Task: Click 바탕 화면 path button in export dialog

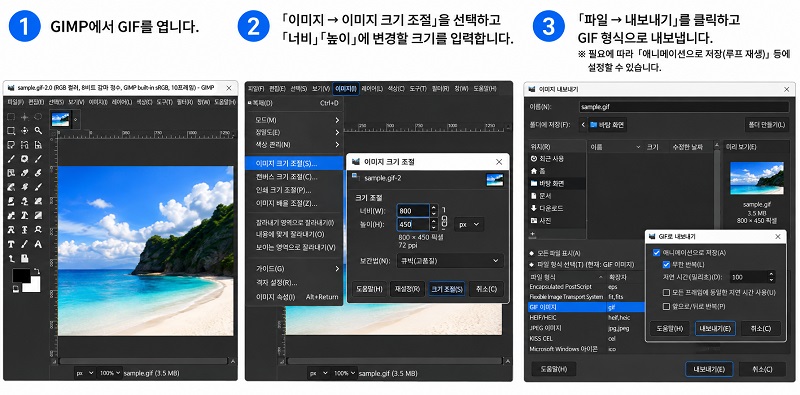Action: [607, 125]
